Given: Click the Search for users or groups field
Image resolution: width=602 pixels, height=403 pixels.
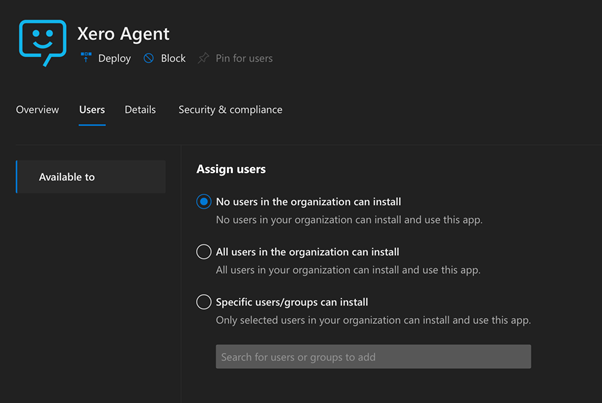Looking at the screenshot, I should (373, 357).
